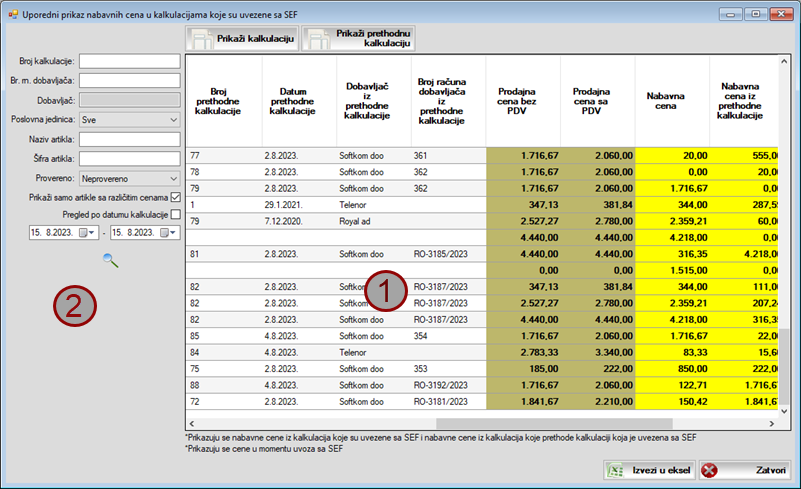Screen dimensions: 801x489
Task: Select cell with invoice number 361
Action: pyautogui.click(x=449, y=156)
